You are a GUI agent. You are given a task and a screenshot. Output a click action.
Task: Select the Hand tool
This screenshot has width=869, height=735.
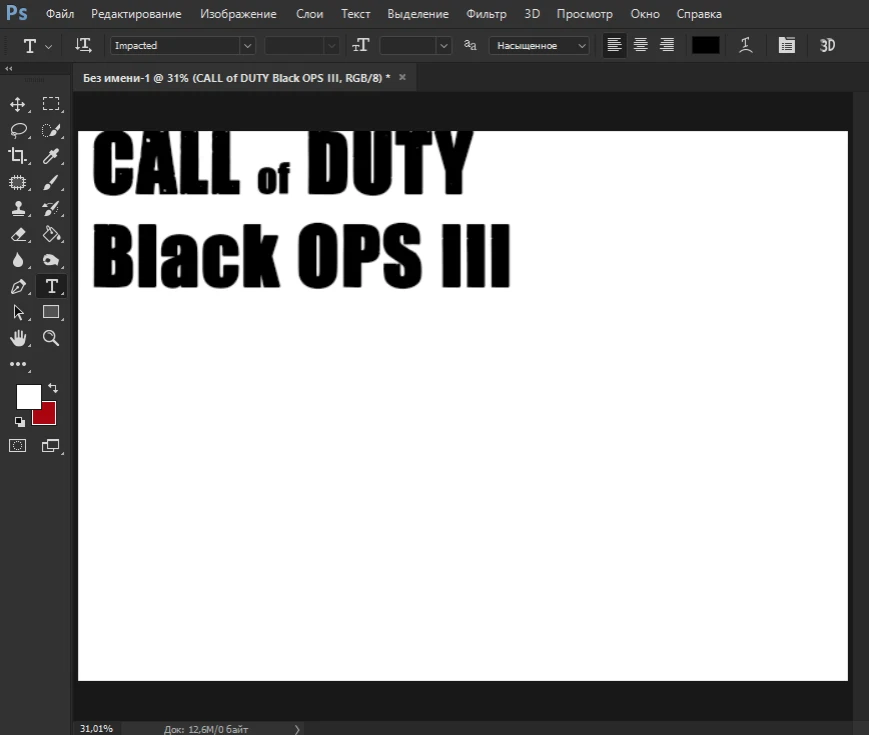[18, 338]
